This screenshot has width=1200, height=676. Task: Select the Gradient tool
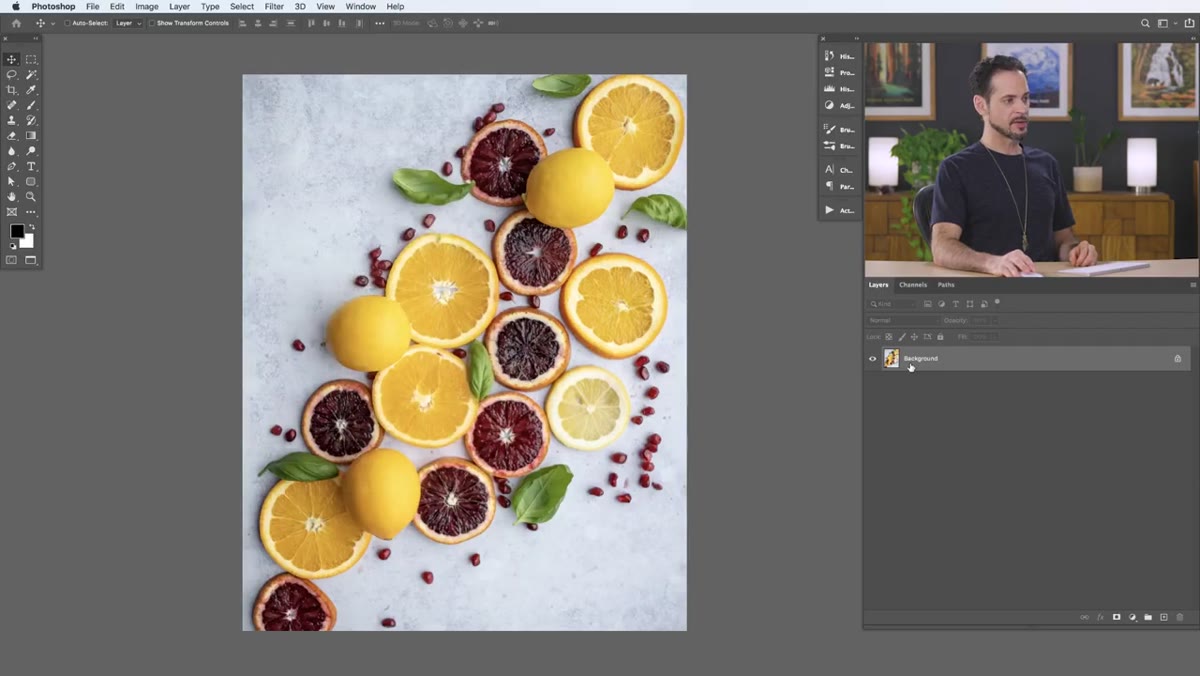coord(31,136)
